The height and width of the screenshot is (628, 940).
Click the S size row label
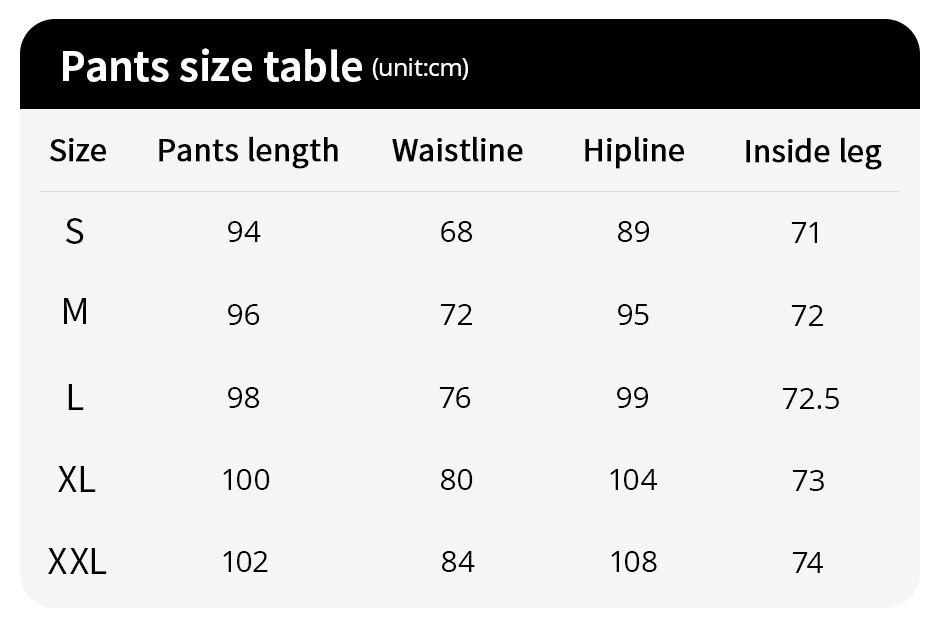75,232
